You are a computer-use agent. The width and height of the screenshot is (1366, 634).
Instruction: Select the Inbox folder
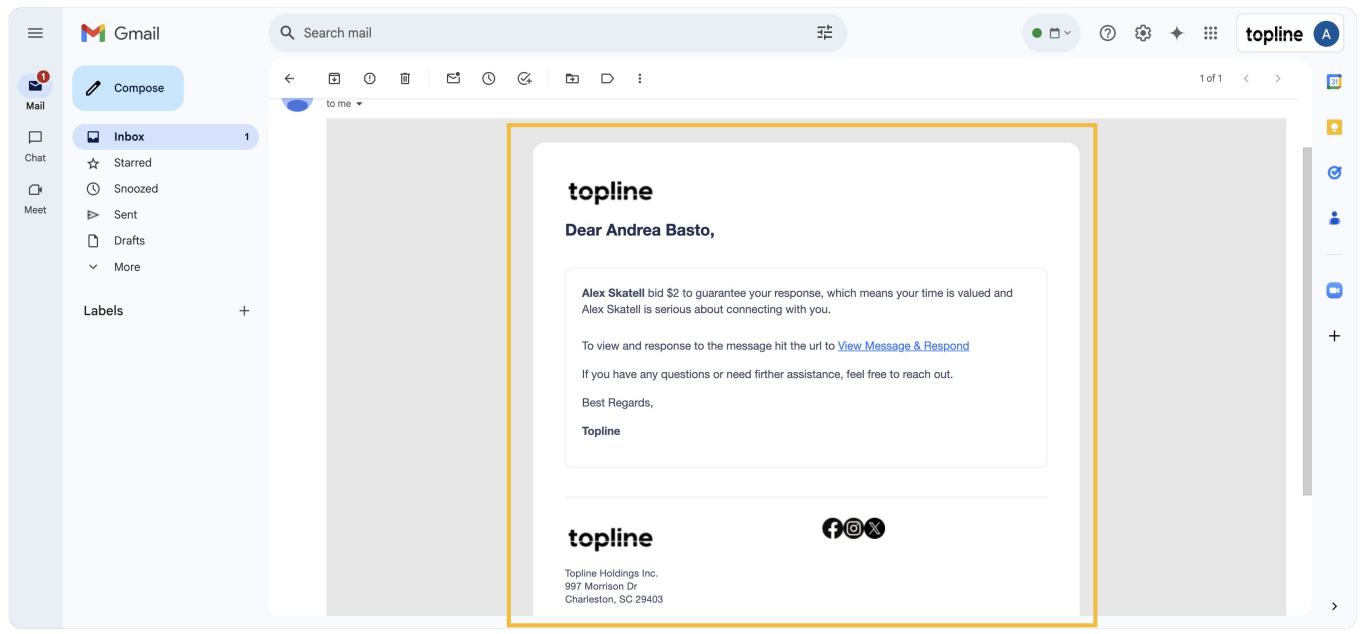165,137
